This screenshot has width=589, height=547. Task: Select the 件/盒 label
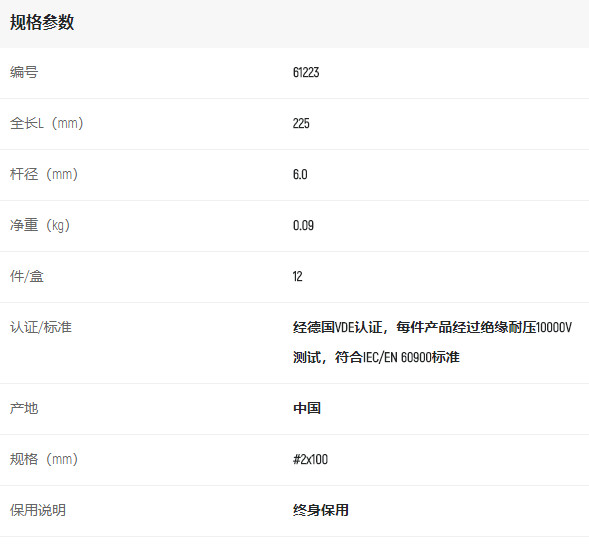tap(27, 277)
